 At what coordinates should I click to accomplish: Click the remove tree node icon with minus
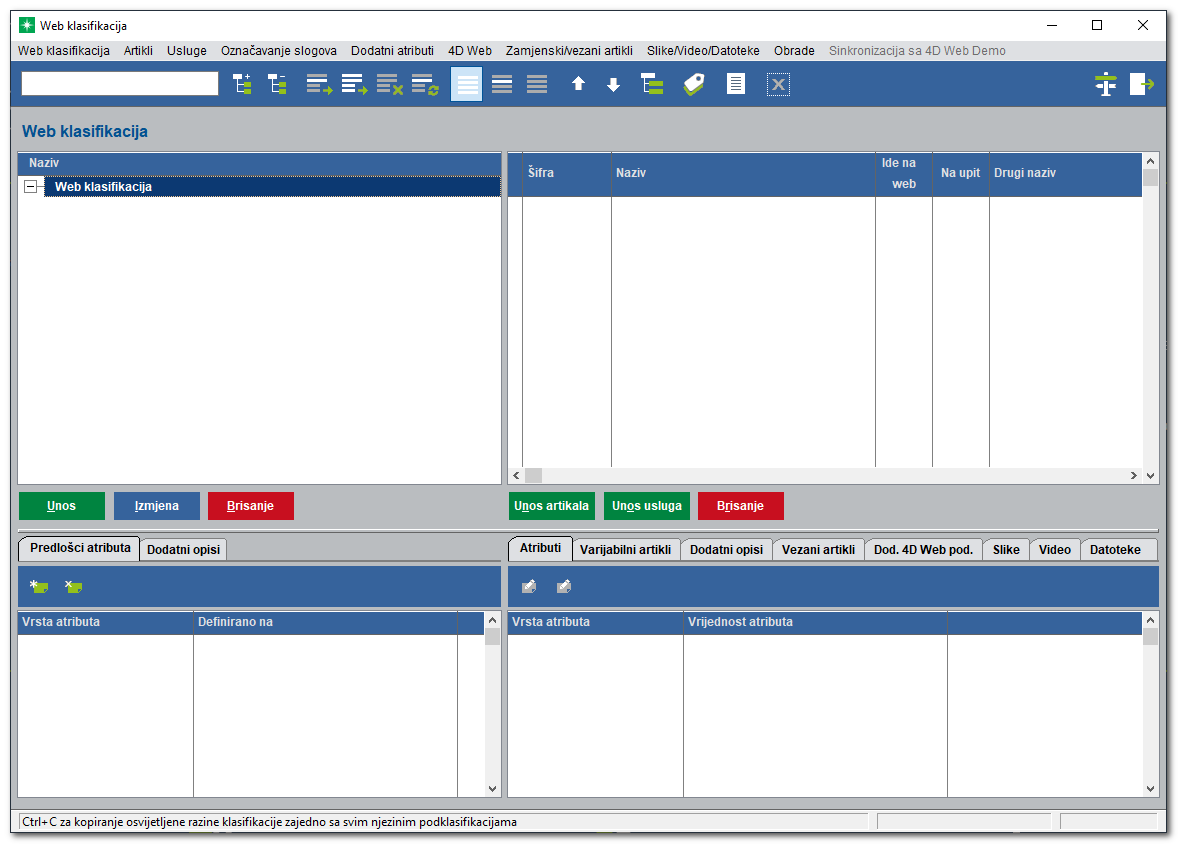(x=277, y=85)
